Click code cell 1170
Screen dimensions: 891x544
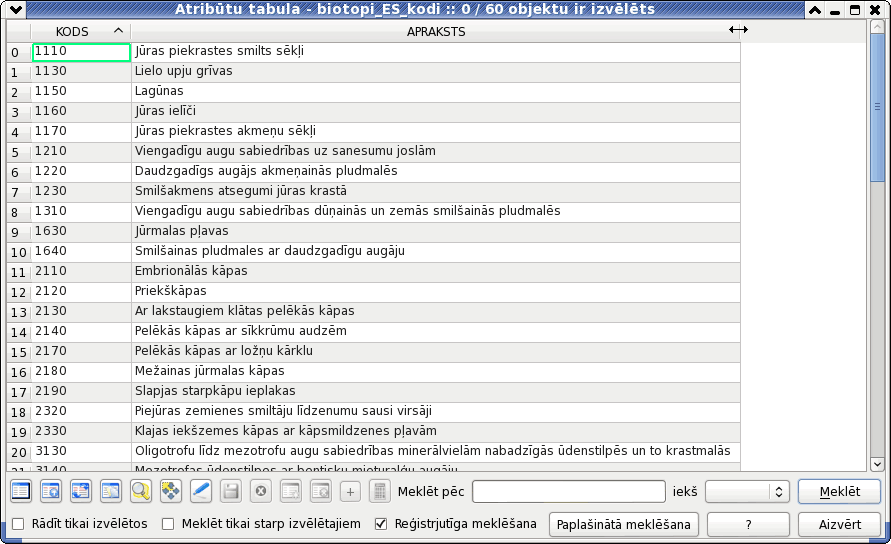tap(81, 131)
